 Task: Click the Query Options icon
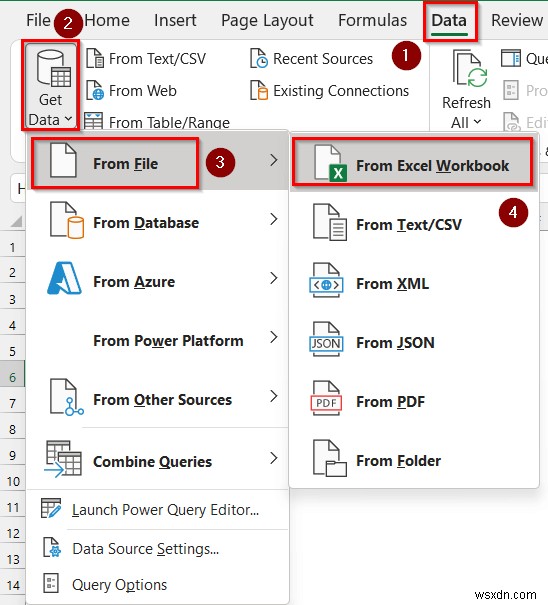(x=51, y=583)
